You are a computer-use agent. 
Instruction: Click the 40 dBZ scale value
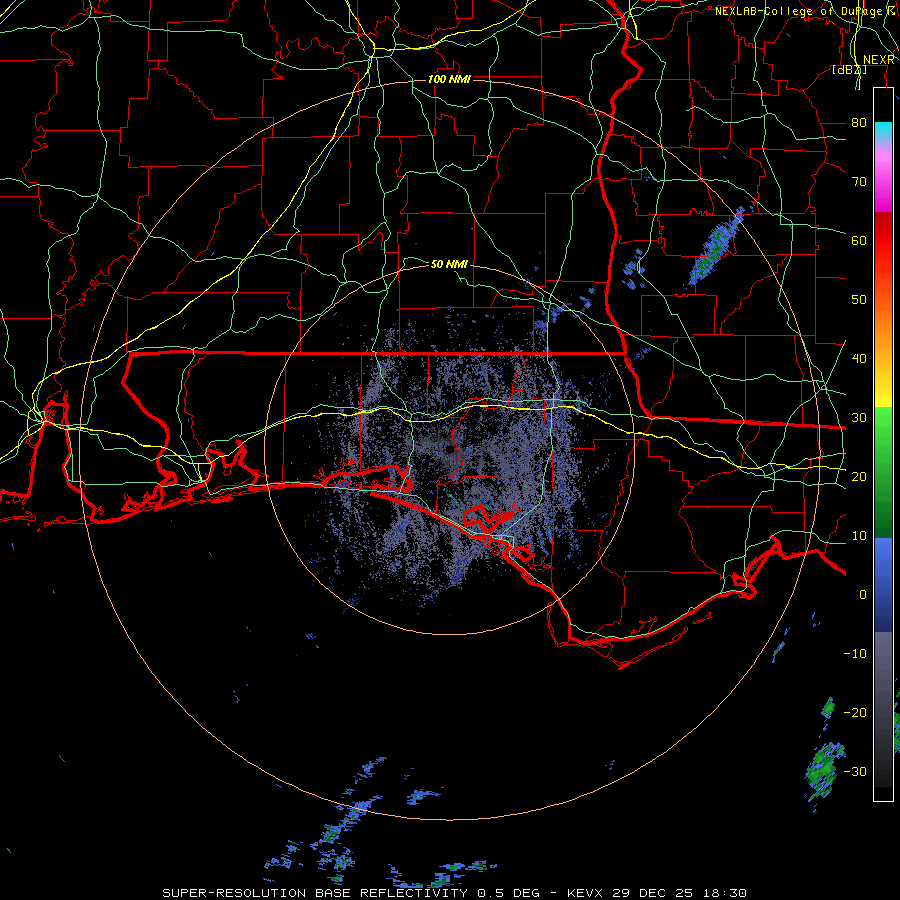[859, 358]
